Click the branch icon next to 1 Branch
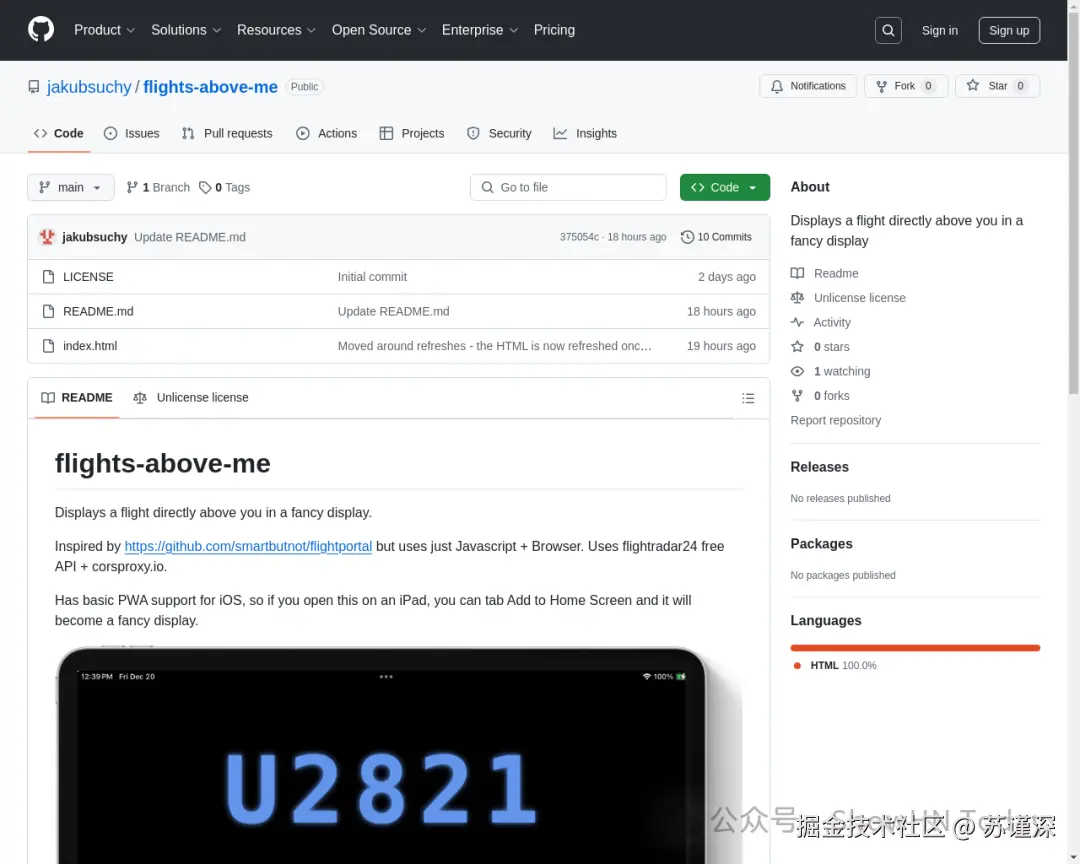This screenshot has width=1080, height=864. (132, 187)
